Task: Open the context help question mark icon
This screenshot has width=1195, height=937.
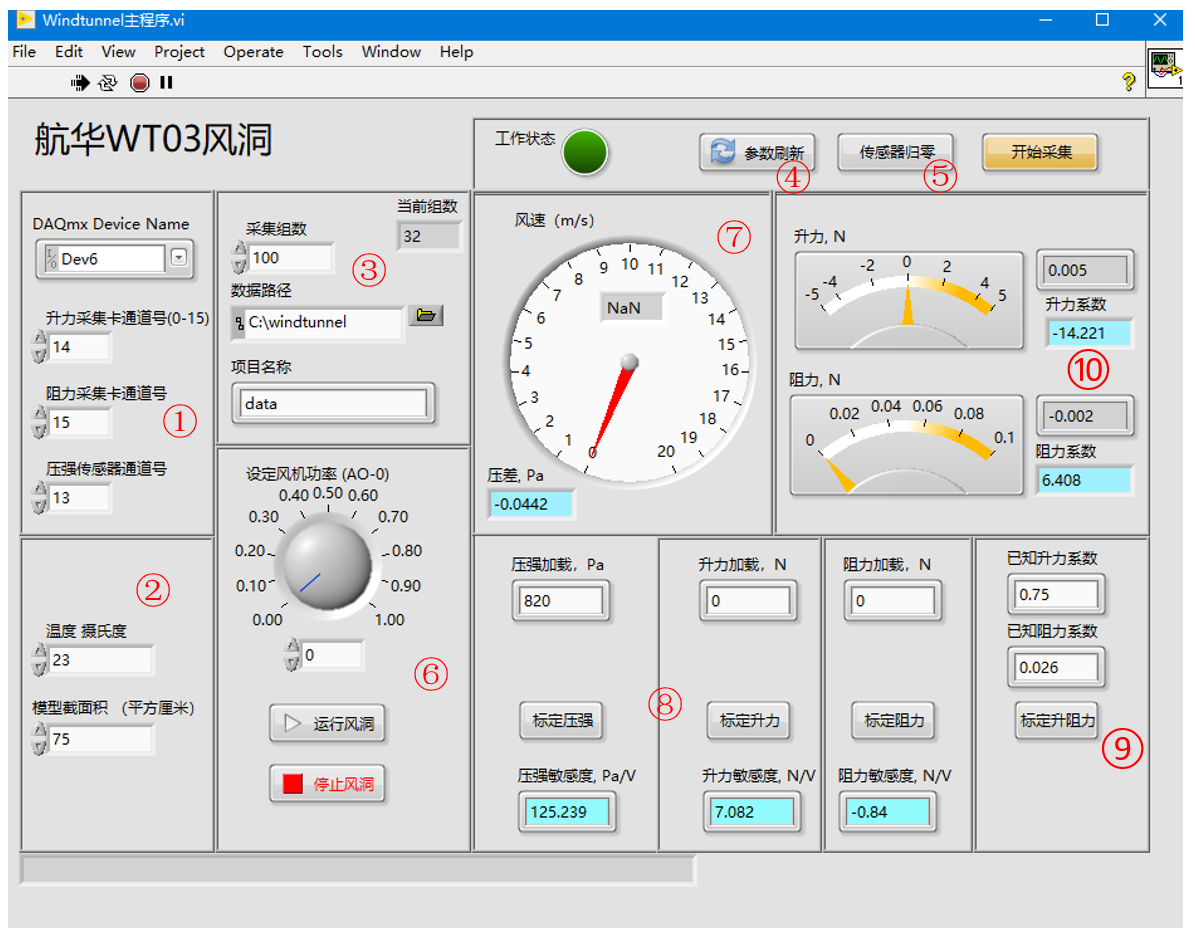Action: coord(1129,82)
